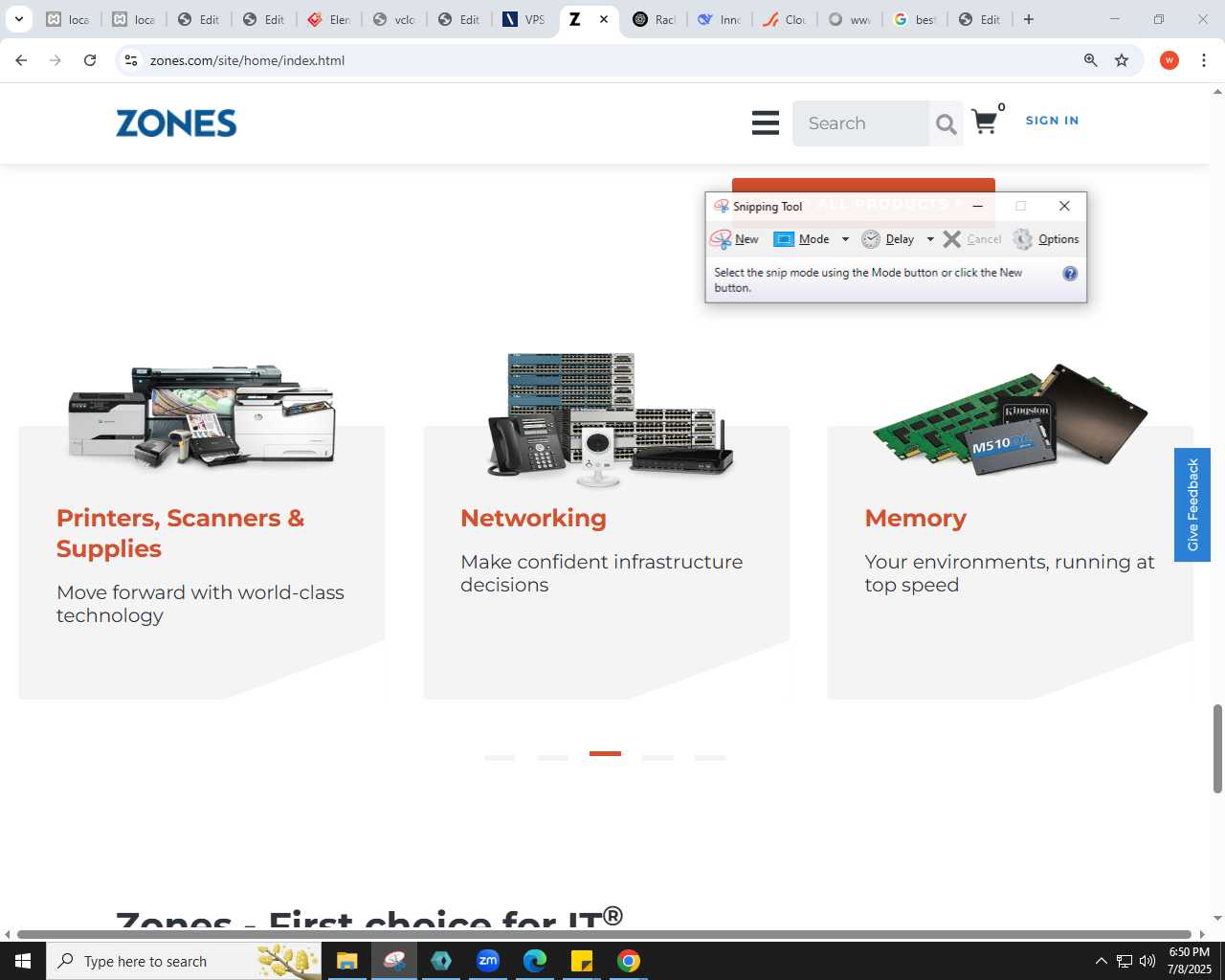Click SIGN IN link
Viewport: 1225px width, 980px height.
(x=1052, y=121)
